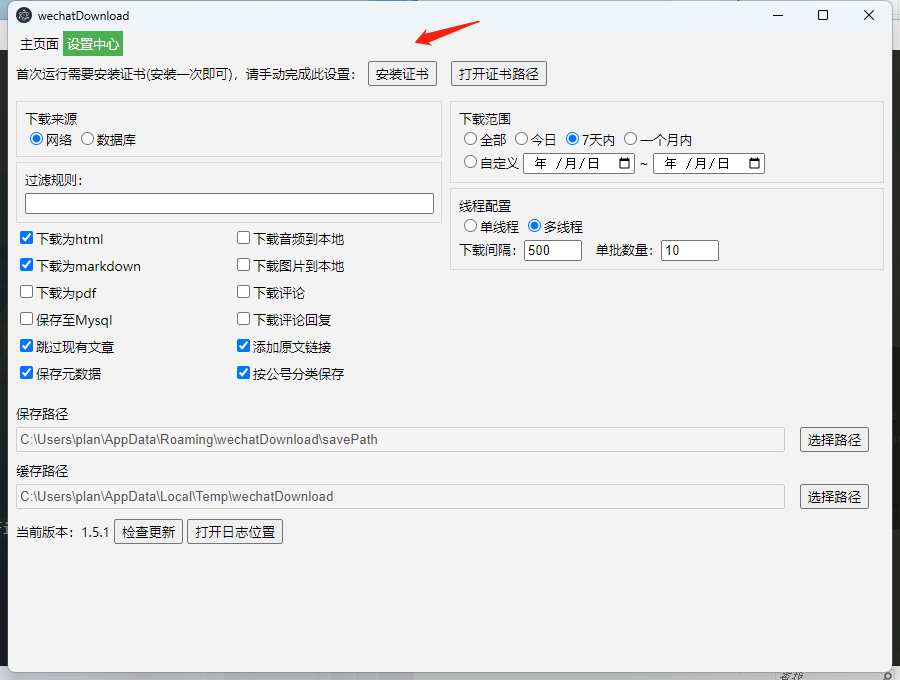
Task: Click 线程配置 section label
Action: 485,207
